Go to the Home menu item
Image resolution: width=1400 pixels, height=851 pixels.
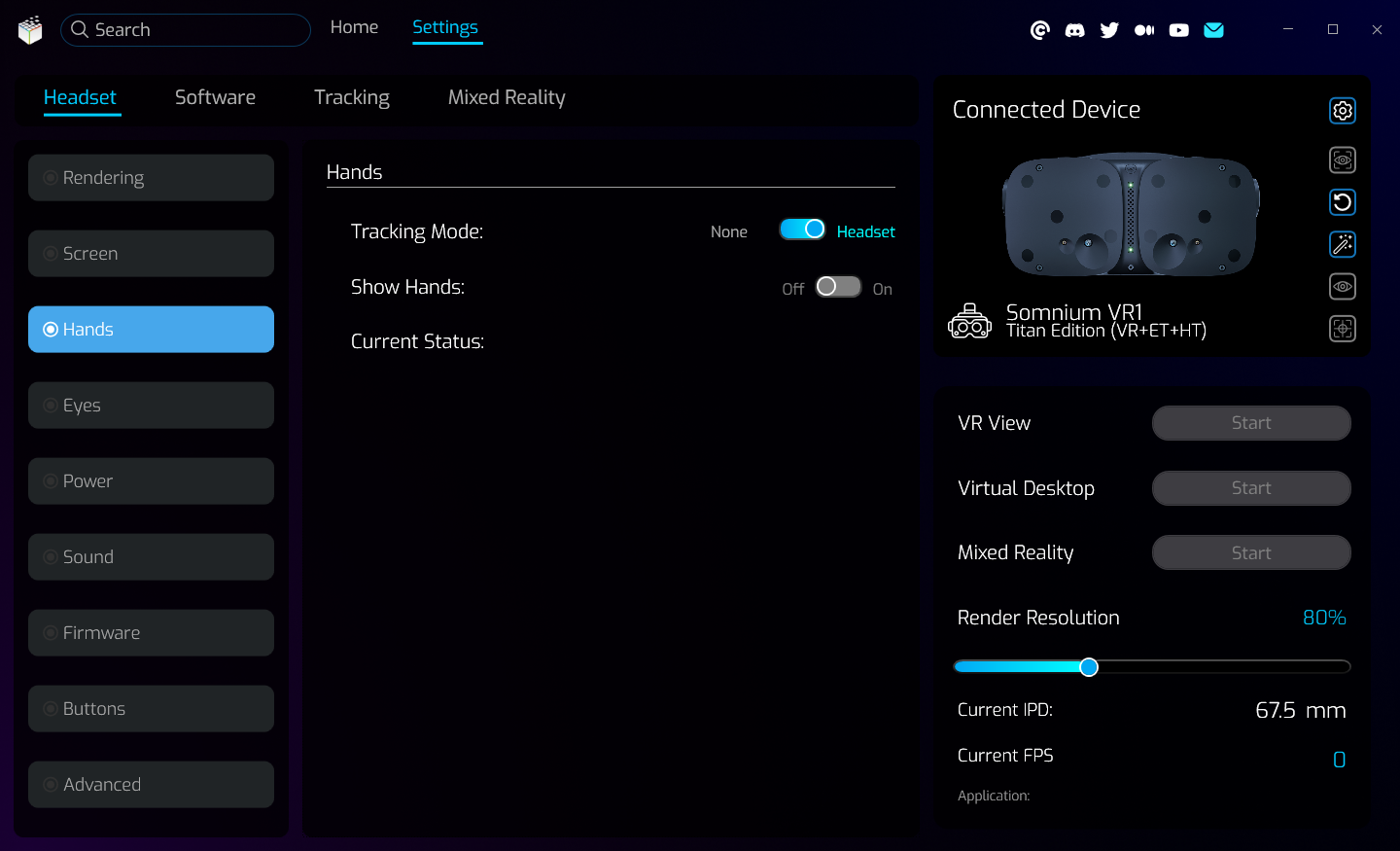[354, 27]
